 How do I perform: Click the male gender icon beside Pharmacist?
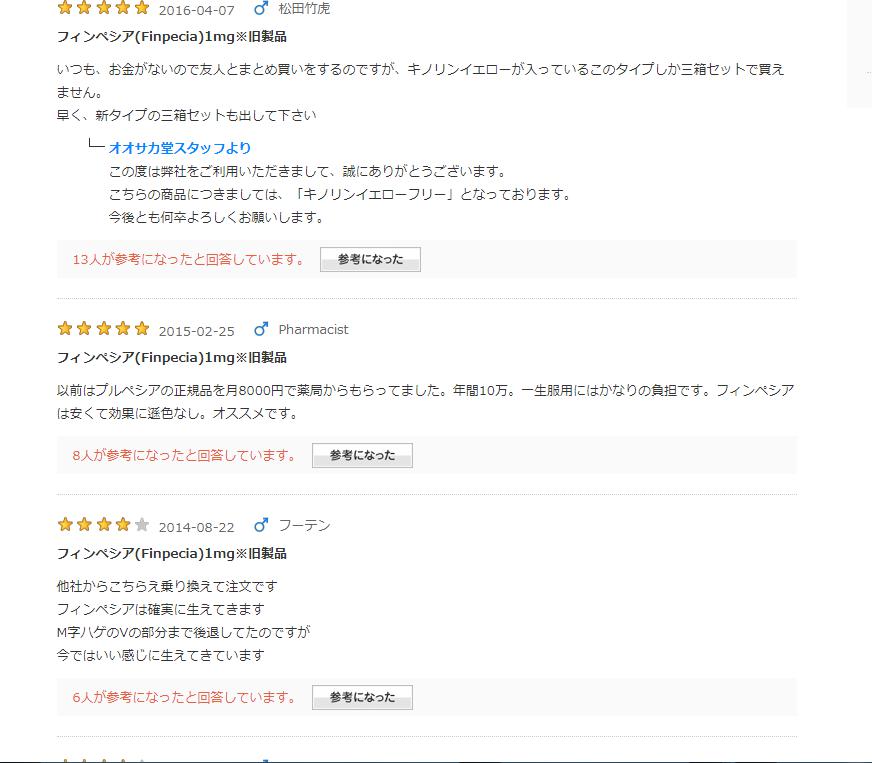[262, 329]
